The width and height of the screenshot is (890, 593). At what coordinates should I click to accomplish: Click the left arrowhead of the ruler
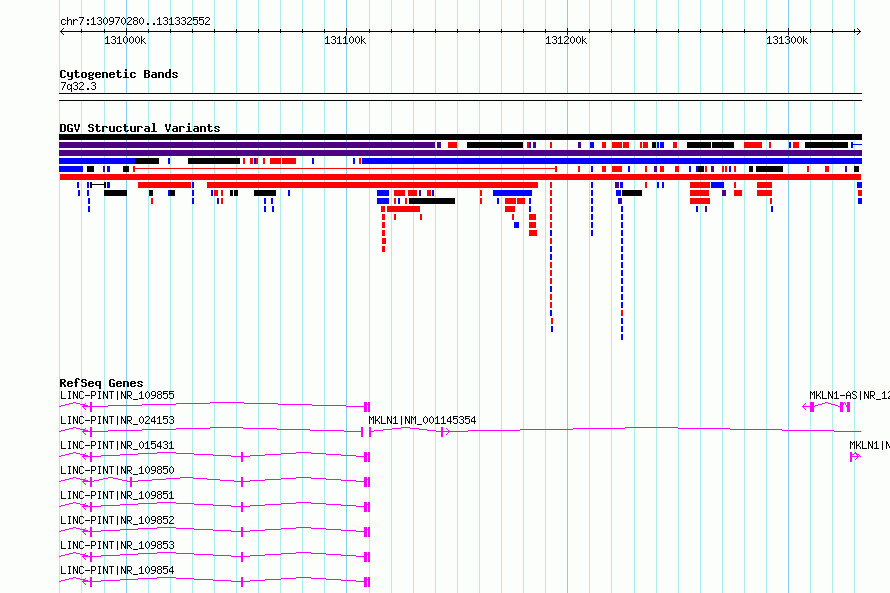62,32
